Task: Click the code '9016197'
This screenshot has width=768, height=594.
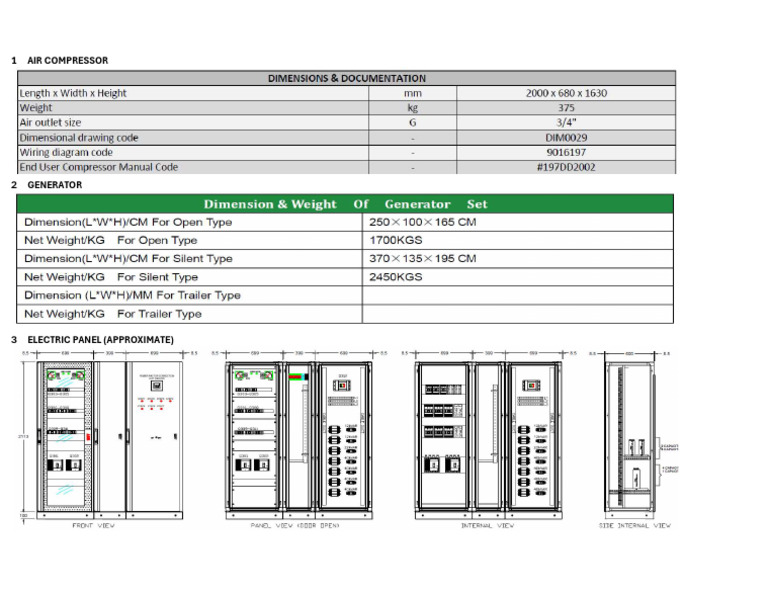Action: [x=566, y=152]
